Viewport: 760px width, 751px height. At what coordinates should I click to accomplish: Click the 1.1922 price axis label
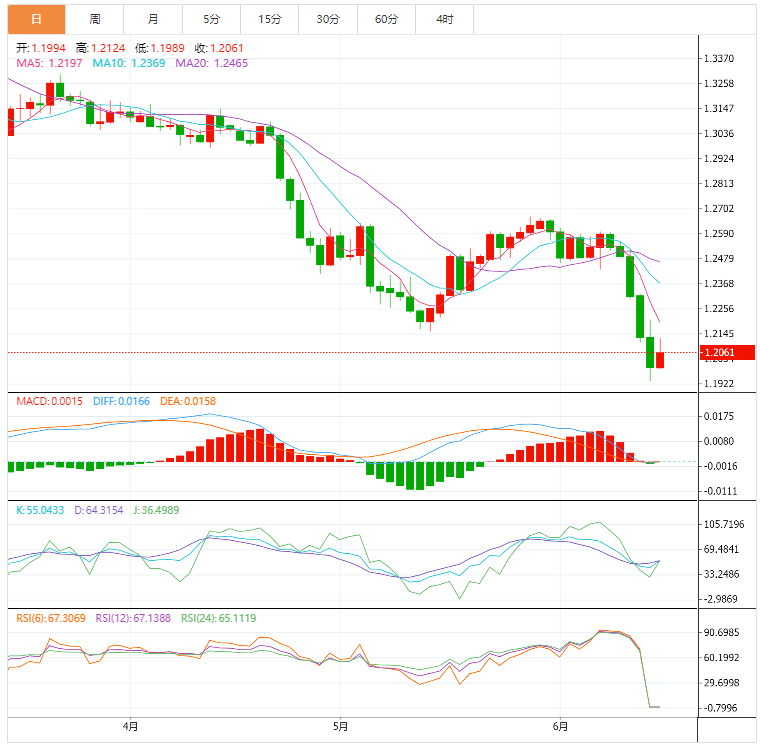719,384
